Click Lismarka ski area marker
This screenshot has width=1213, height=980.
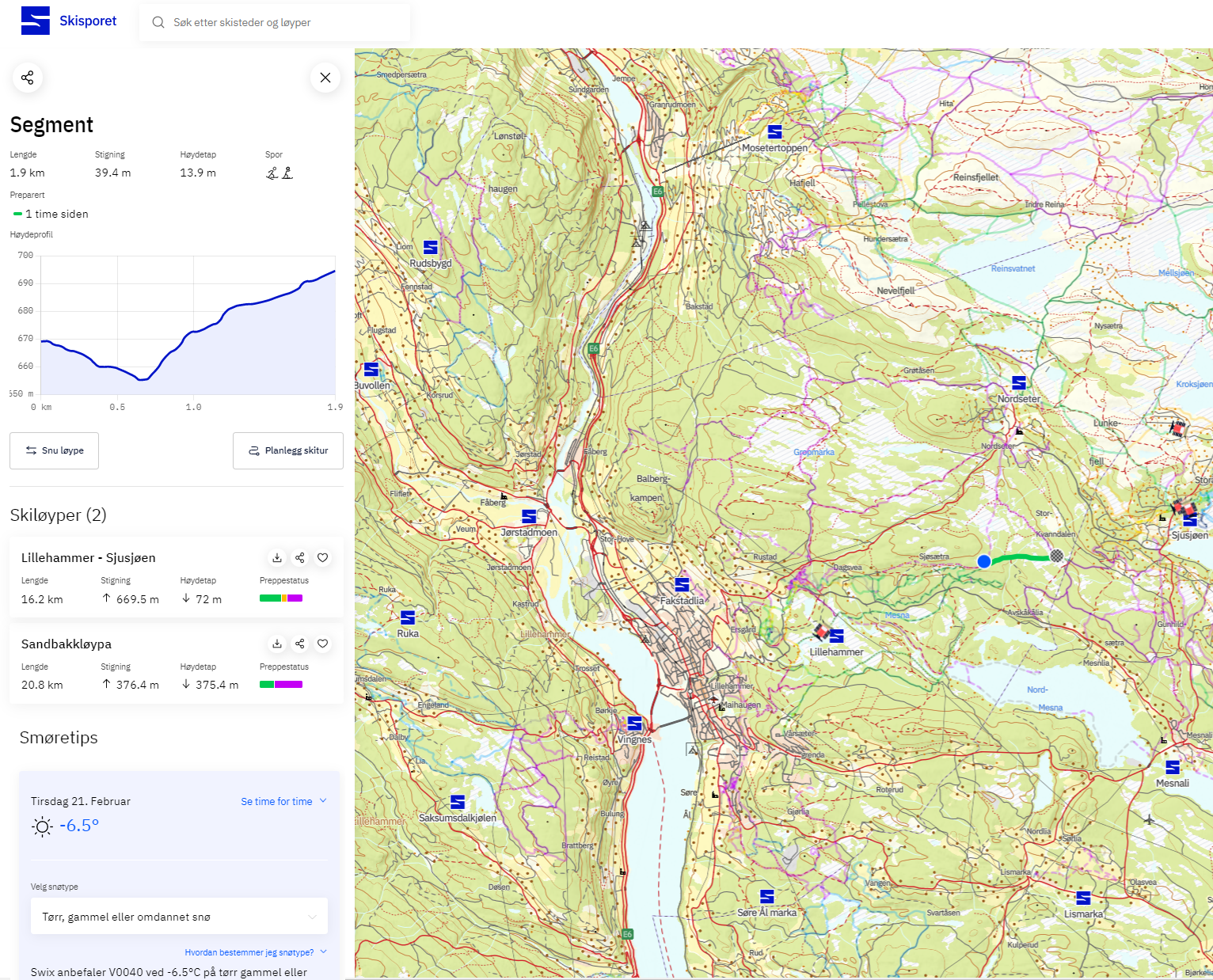point(1083,898)
